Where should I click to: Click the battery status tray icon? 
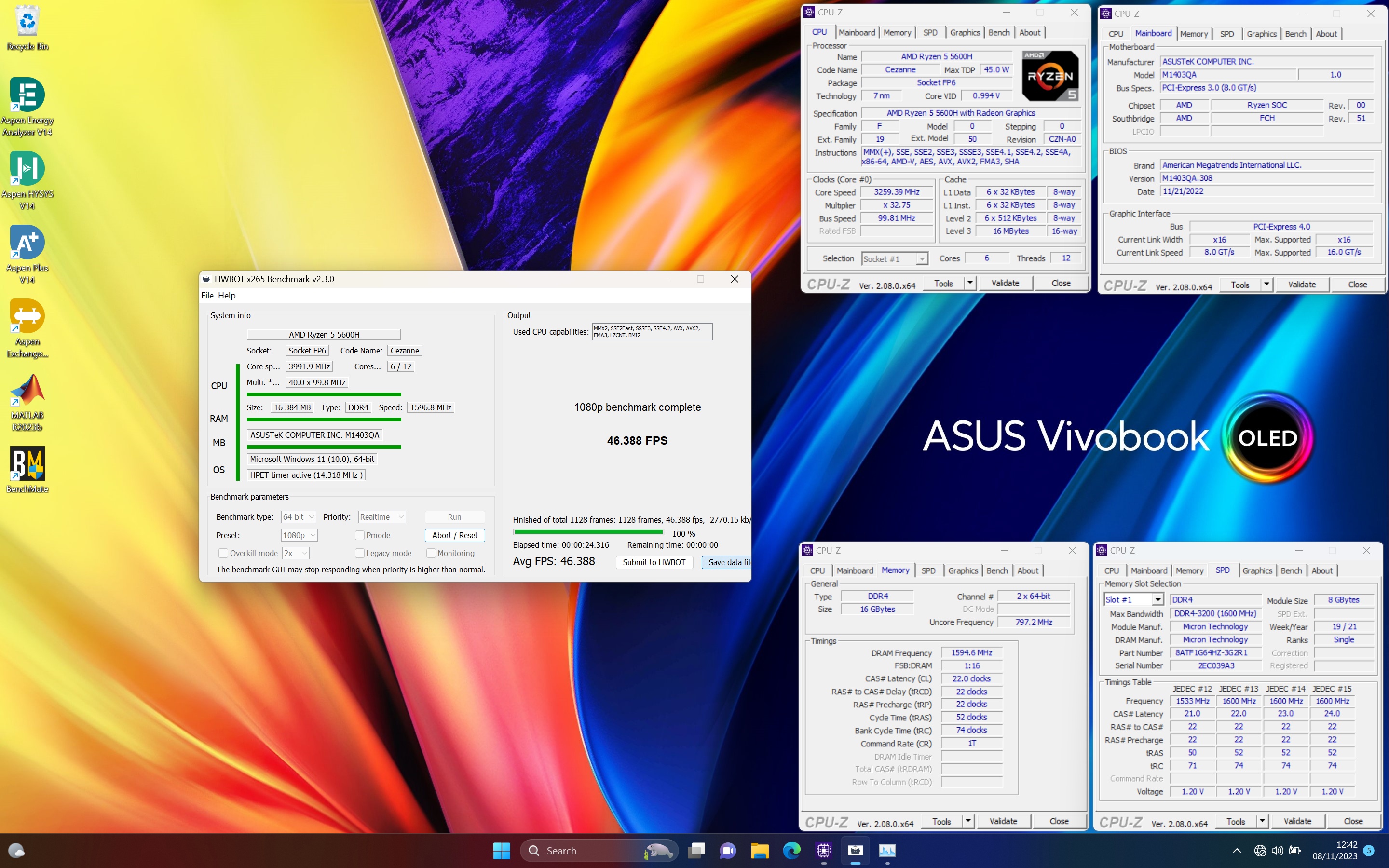point(1295,850)
